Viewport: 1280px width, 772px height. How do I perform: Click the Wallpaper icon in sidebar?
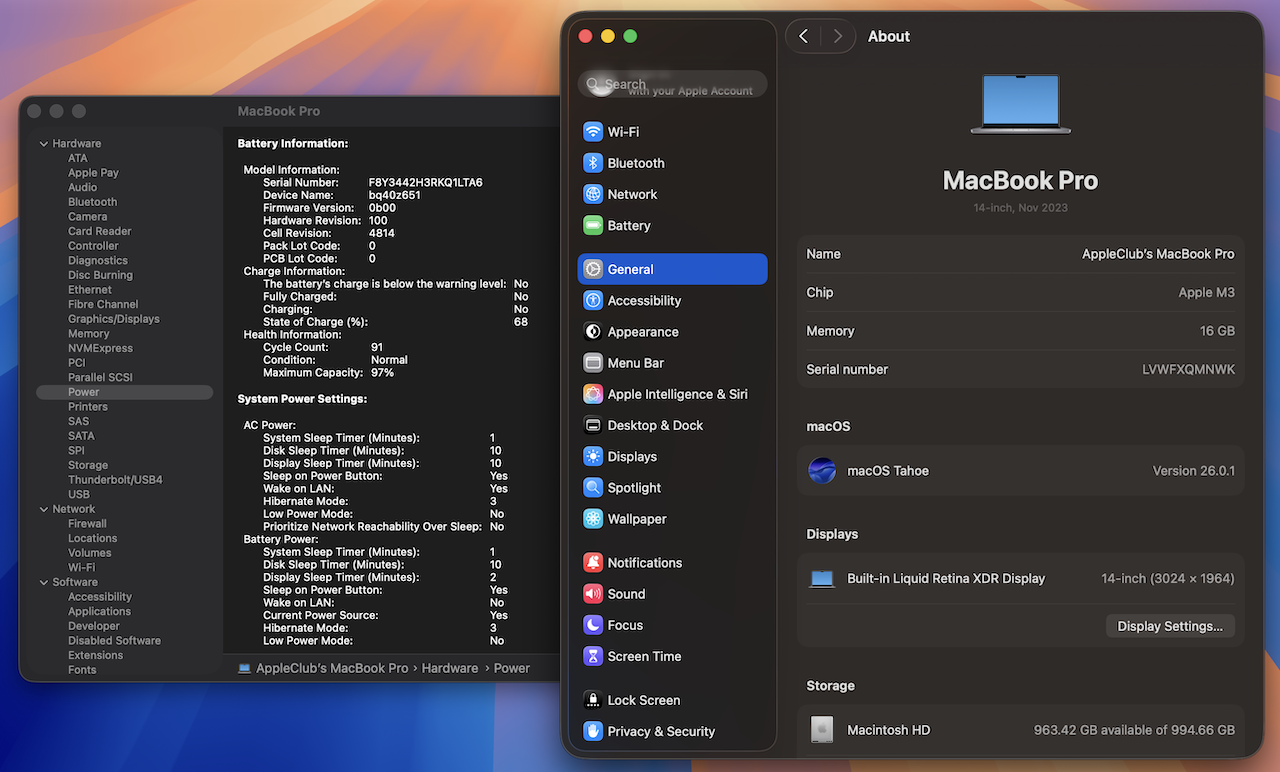coord(593,520)
